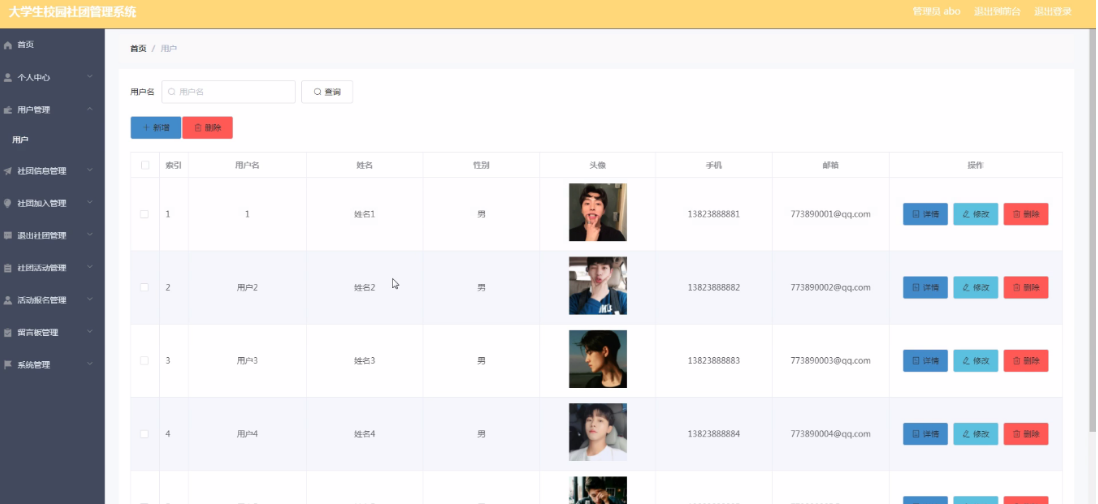
Task: Click the 个人中心 person icon
Action: tap(8, 78)
